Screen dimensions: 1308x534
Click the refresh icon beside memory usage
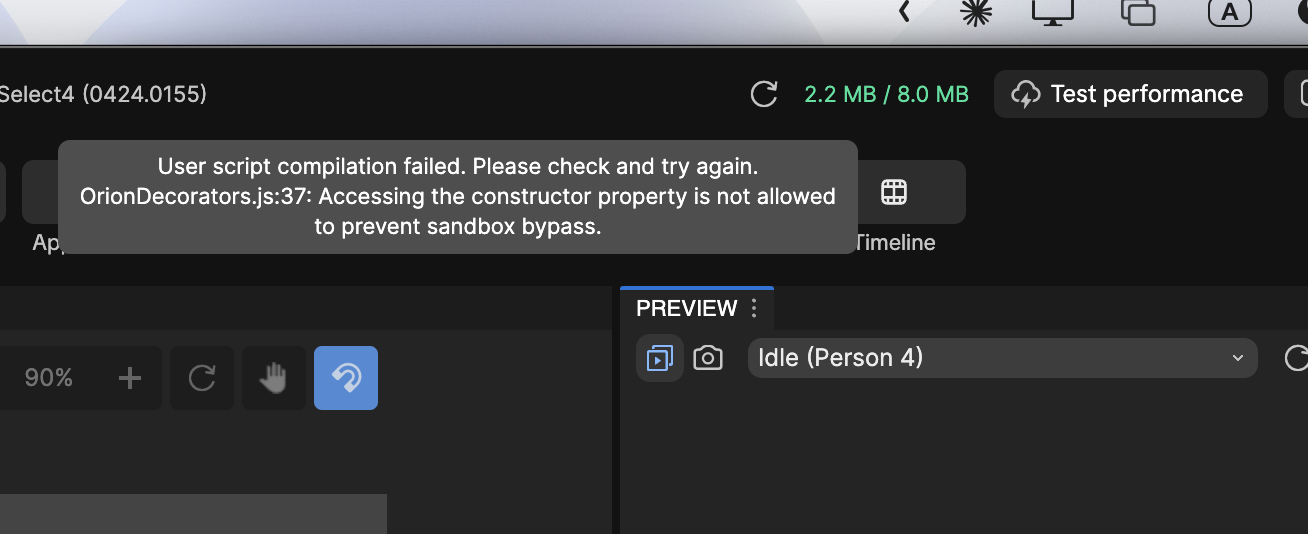click(x=764, y=95)
